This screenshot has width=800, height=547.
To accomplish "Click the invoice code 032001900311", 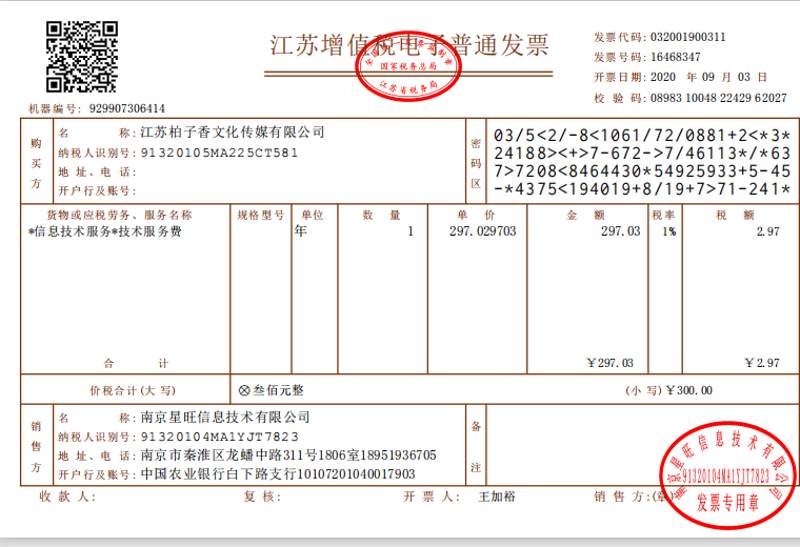I will [688, 37].
